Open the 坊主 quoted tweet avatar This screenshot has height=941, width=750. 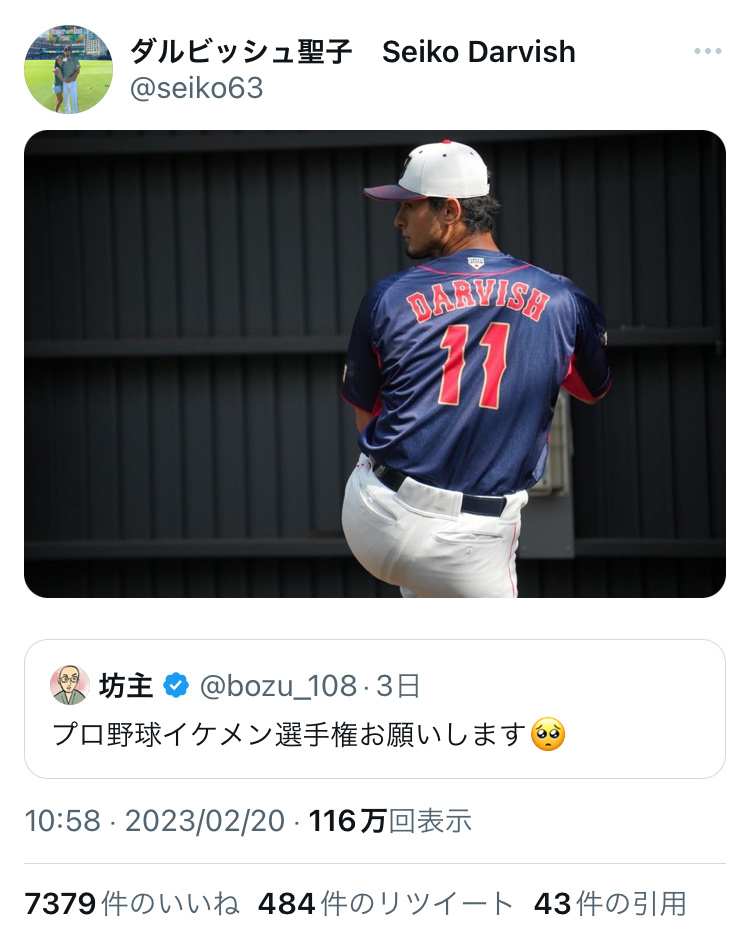70,685
